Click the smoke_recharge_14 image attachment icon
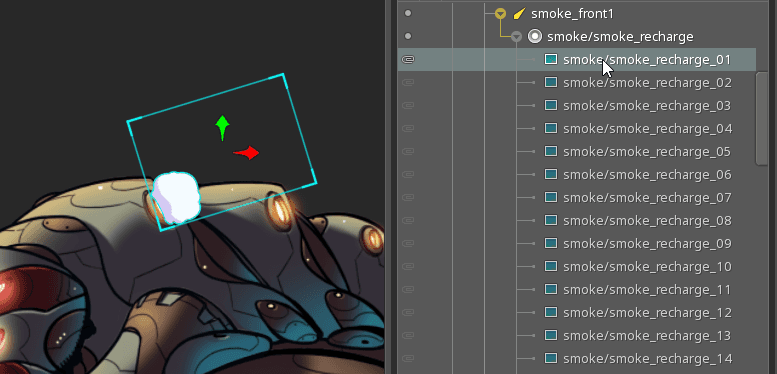 (551, 358)
